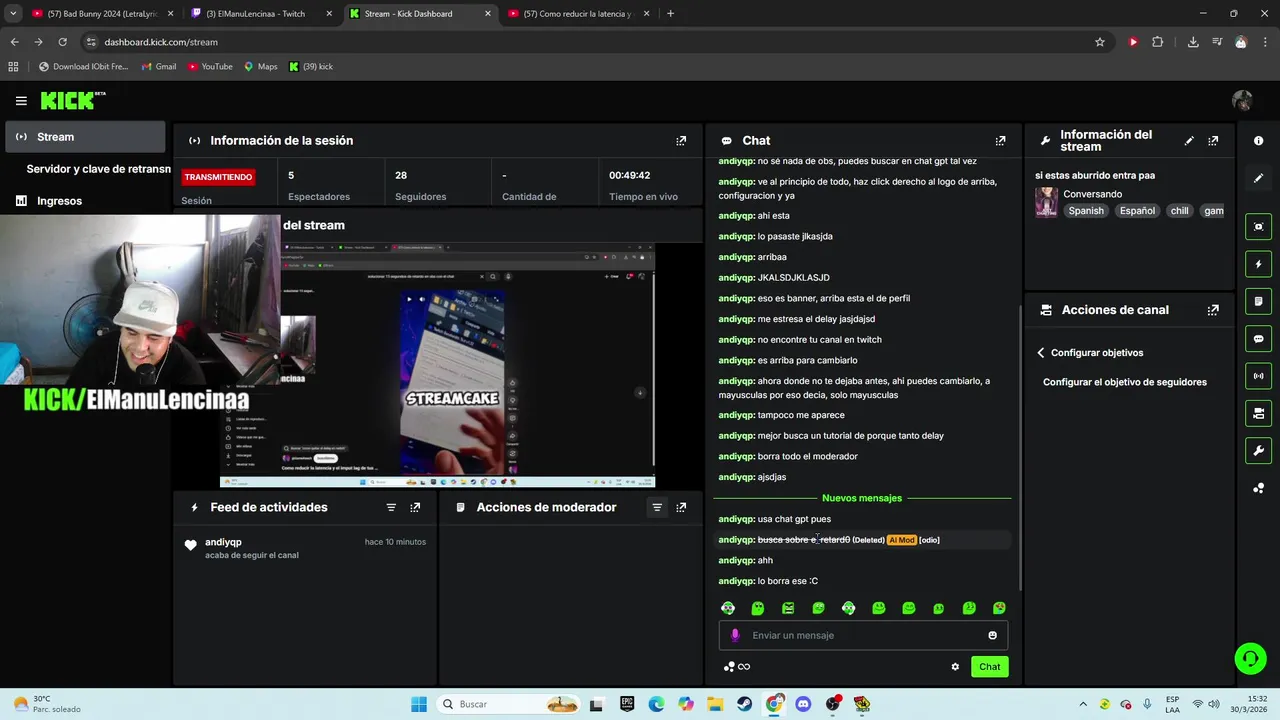
Task: Edit stream info with the pencil icon
Action: [x=1189, y=141]
